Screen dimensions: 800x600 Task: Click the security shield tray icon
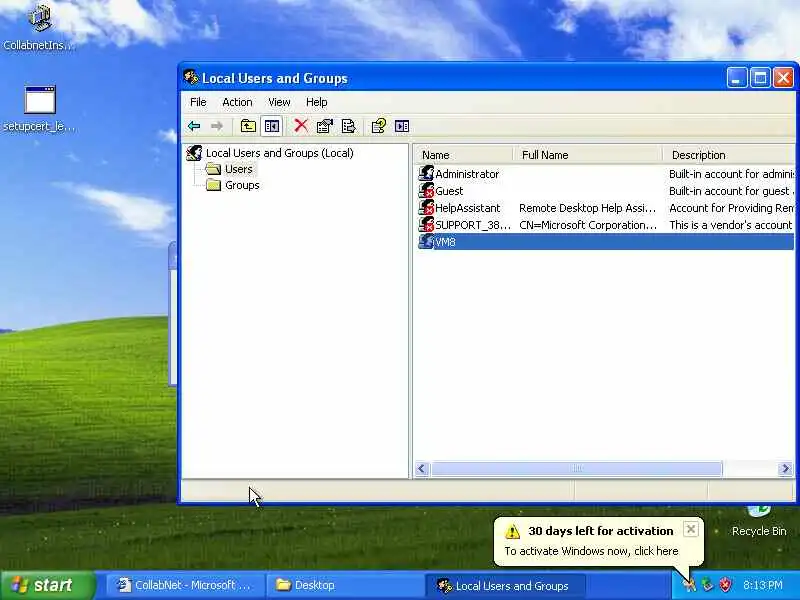[725, 585]
